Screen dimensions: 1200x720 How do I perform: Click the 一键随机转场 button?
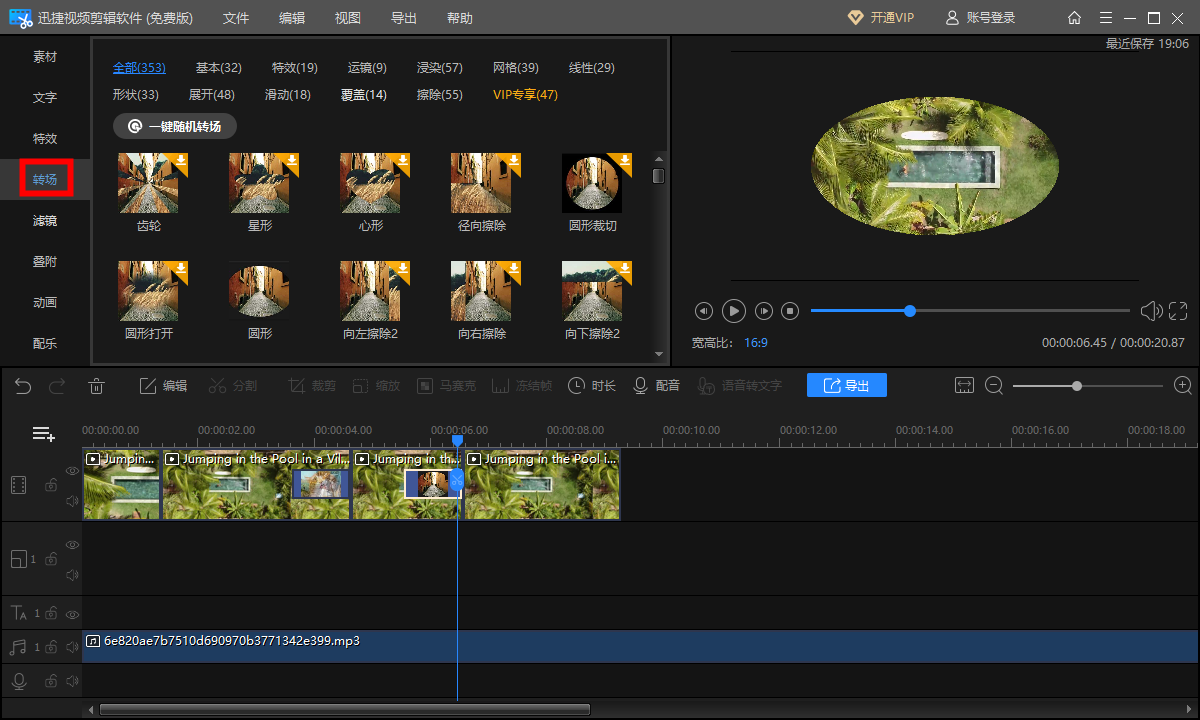(175, 126)
